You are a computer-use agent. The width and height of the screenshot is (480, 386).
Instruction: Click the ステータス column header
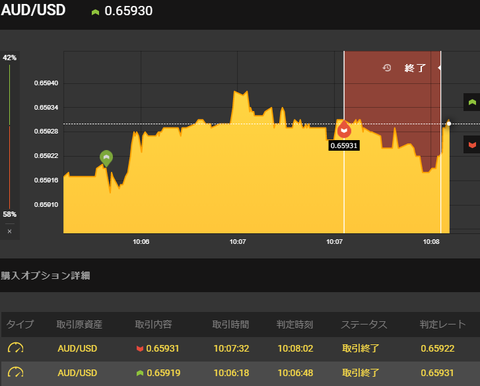click(x=364, y=324)
